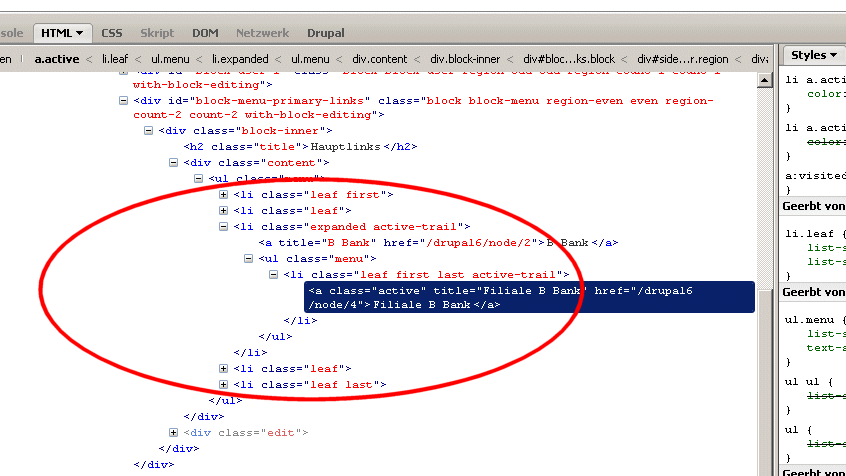Image resolution: width=846 pixels, height=476 pixels.
Task: Expand the li "leaf first" node
Action: (224, 195)
